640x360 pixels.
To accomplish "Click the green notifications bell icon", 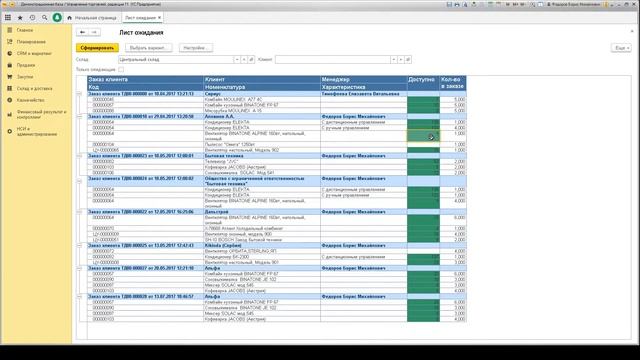I will pos(57,18).
